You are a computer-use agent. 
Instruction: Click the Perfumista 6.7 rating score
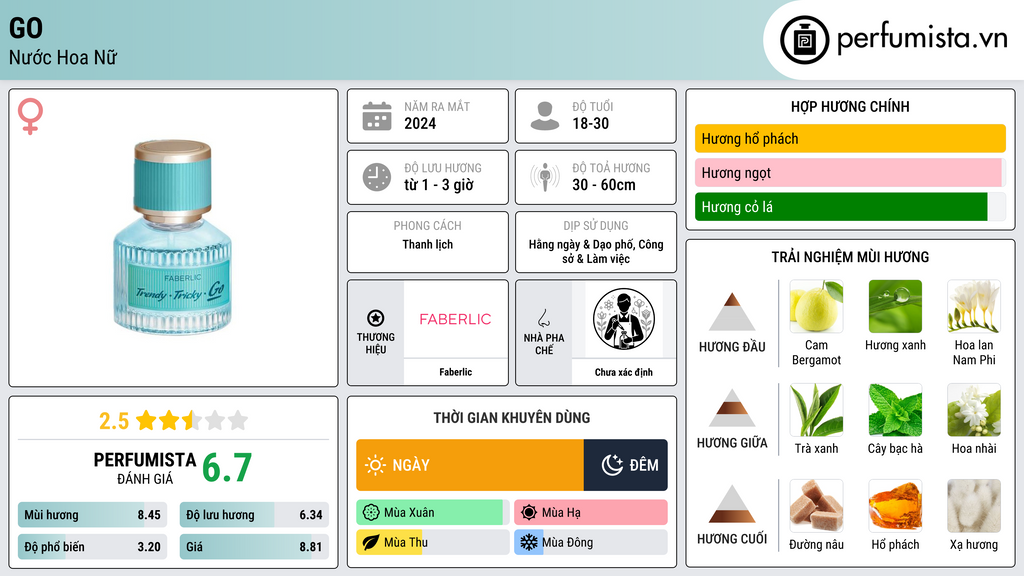227,468
